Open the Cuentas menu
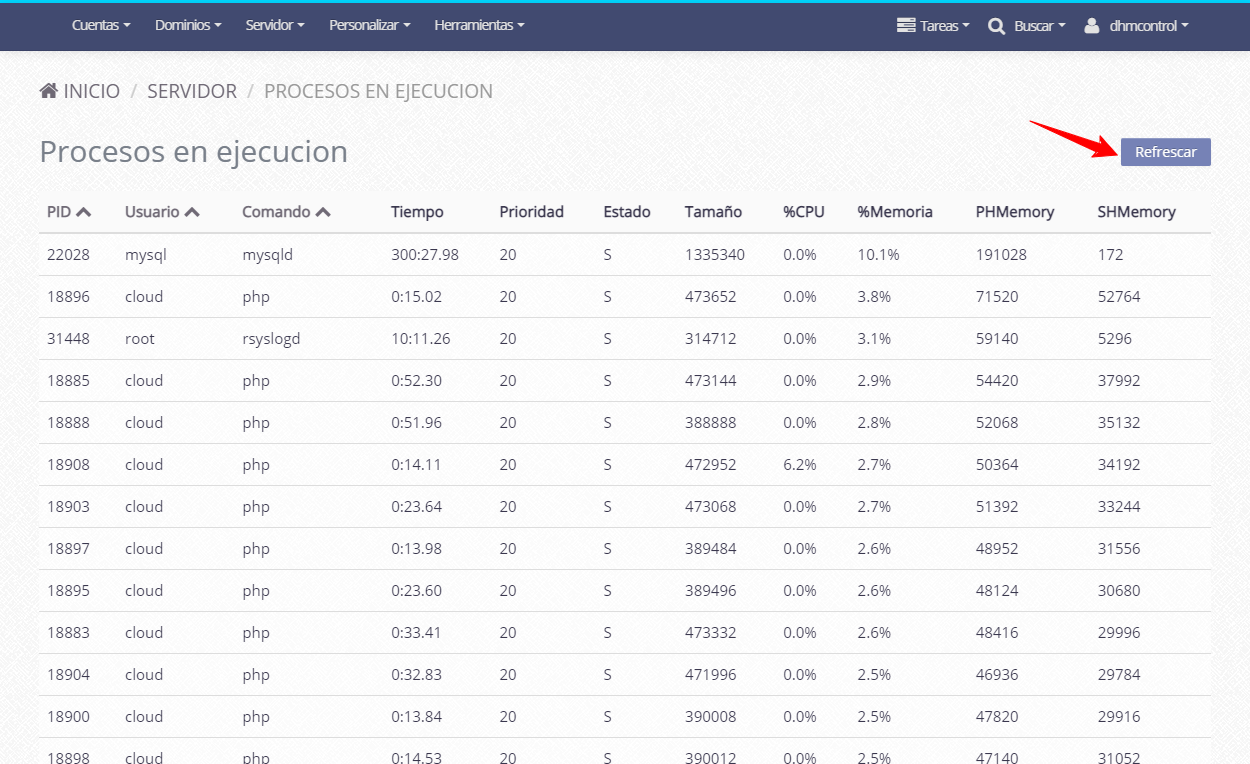This screenshot has height=764, width=1250. click(x=101, y=25)
